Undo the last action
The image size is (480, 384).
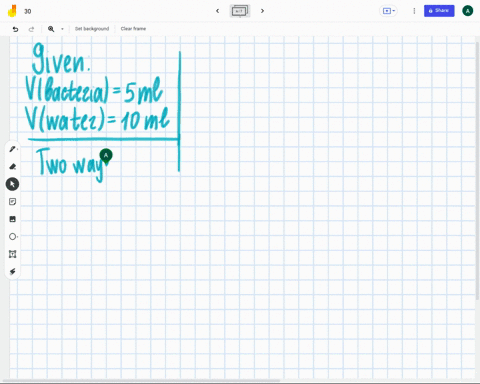coord(15,29)
